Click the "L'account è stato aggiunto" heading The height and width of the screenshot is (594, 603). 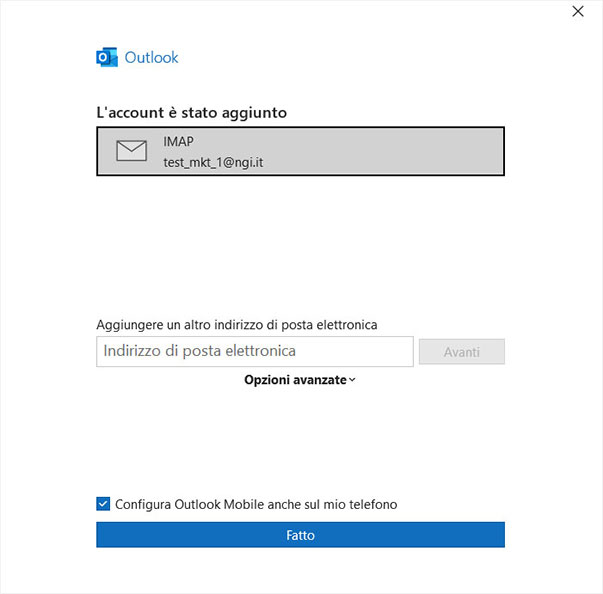[x=192, y=113]
